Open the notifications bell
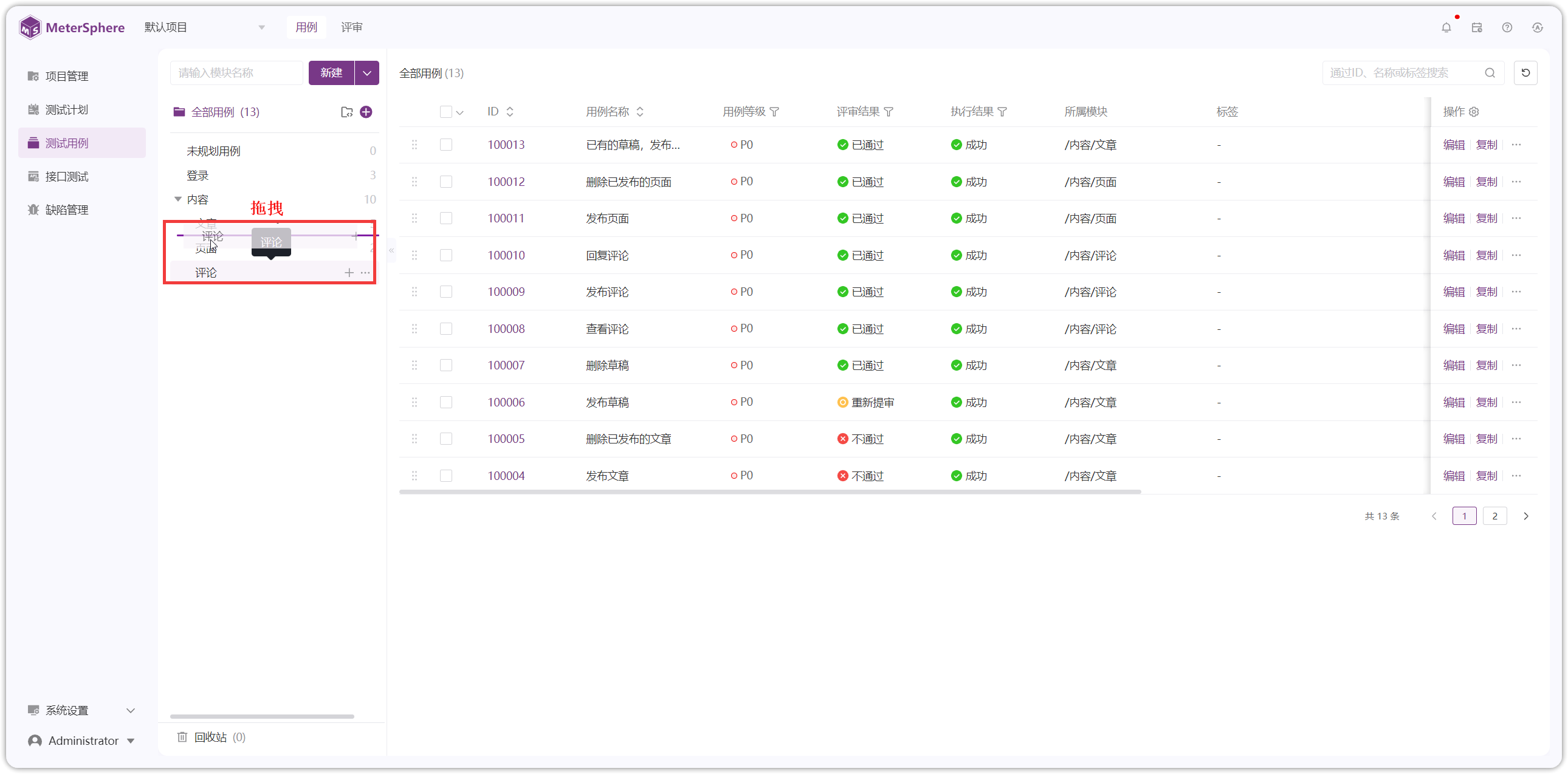The width and height of the screenshot is (1568, 774). point(1446,27)
